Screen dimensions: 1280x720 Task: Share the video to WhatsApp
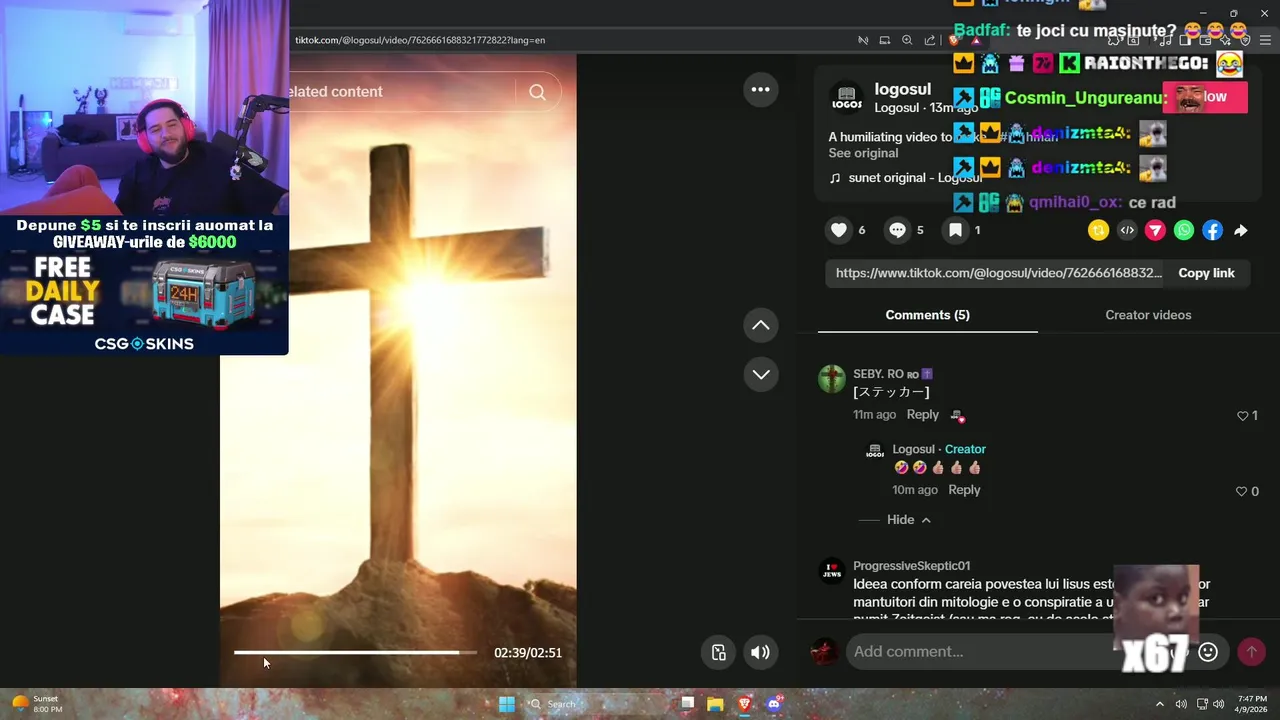click(x=1184, y=230)
